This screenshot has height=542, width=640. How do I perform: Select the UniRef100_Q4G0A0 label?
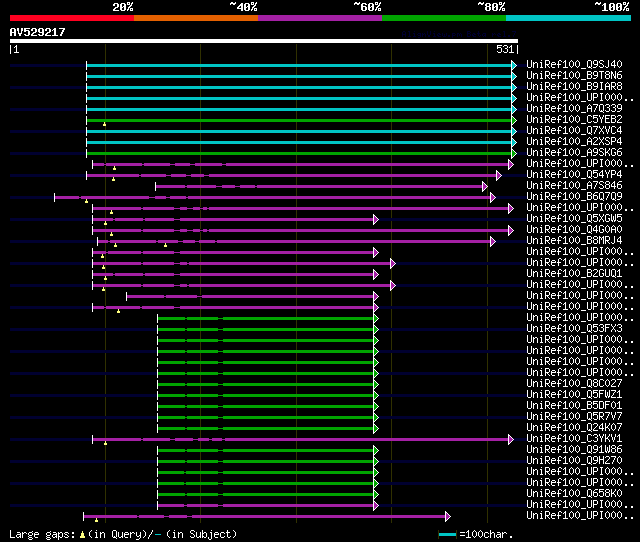(574, 230)
